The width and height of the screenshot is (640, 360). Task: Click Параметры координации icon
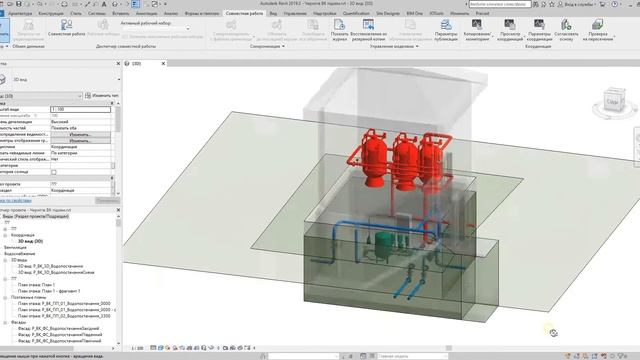(x=539, y=24)
